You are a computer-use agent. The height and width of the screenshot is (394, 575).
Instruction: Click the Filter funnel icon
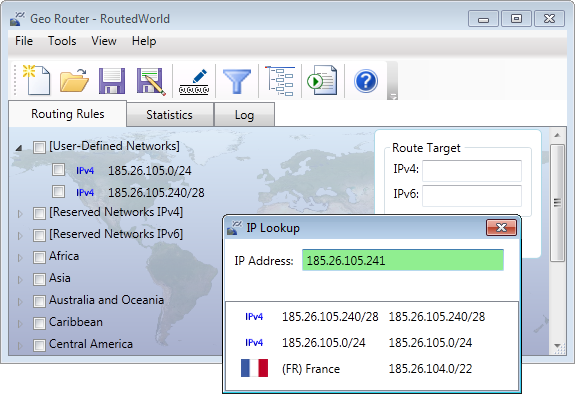click(x=237, y=81)
